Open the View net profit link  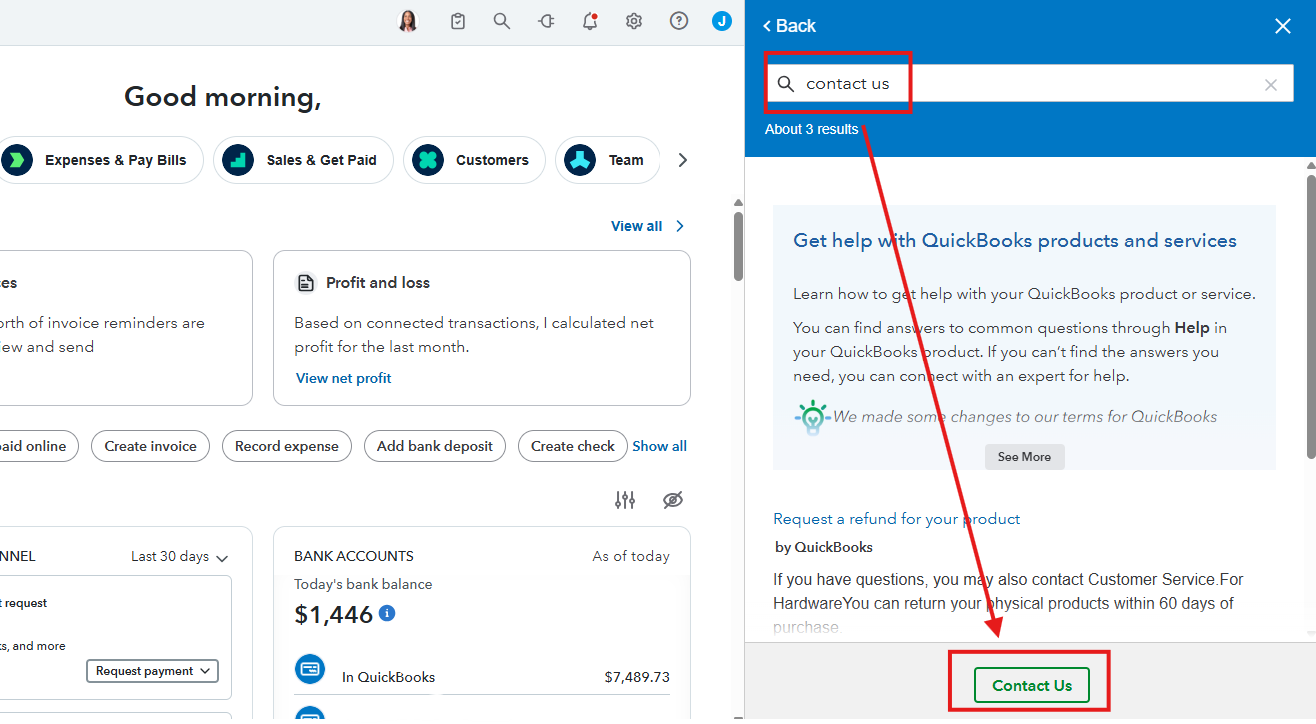pos(343,378)
